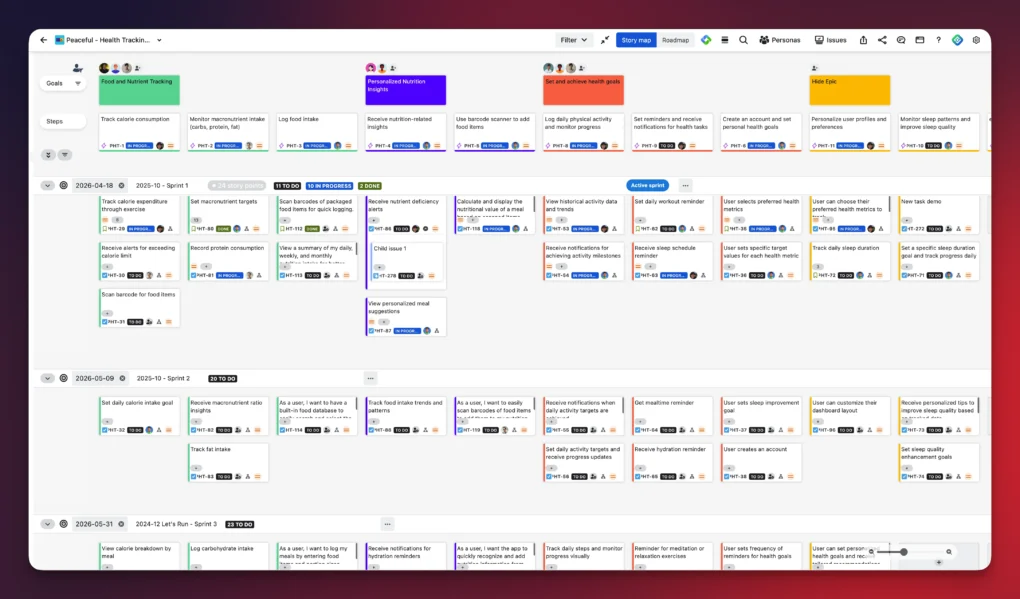Image resolution: width=1020 pixels, height=599 pixels.
Task: Click the teal diamond badge icon in the top right
Action: 958,40
